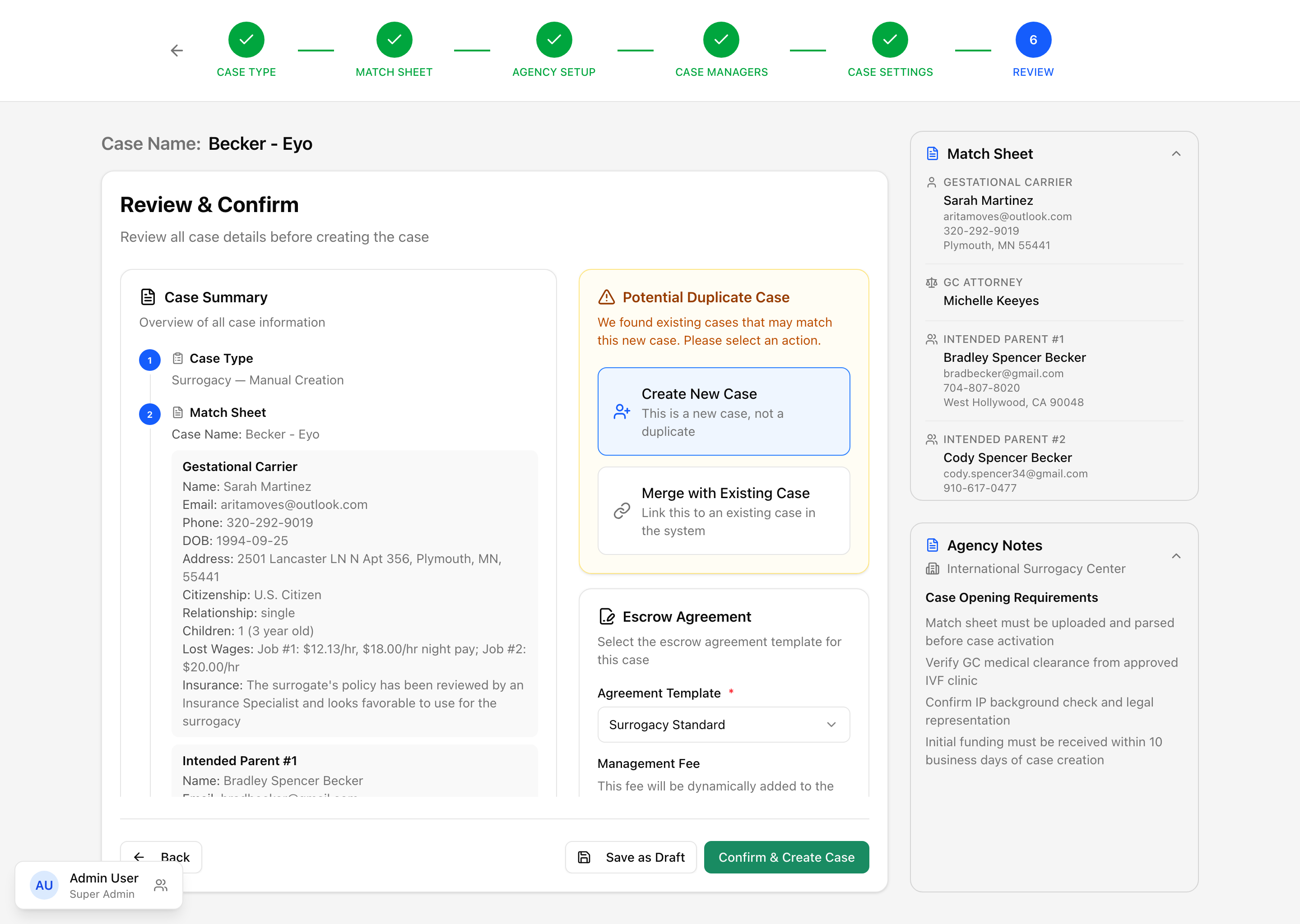Screen dimensions: 1300x924
Task: Click Sarah Martinez in the Match Sheet panel
Action: tap(988, 200)
